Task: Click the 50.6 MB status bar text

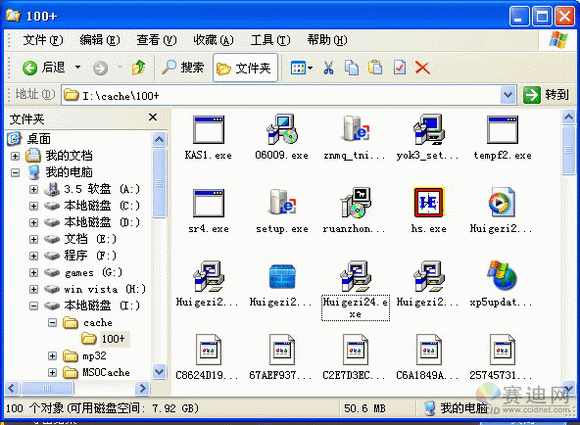Action: (365, 408)
